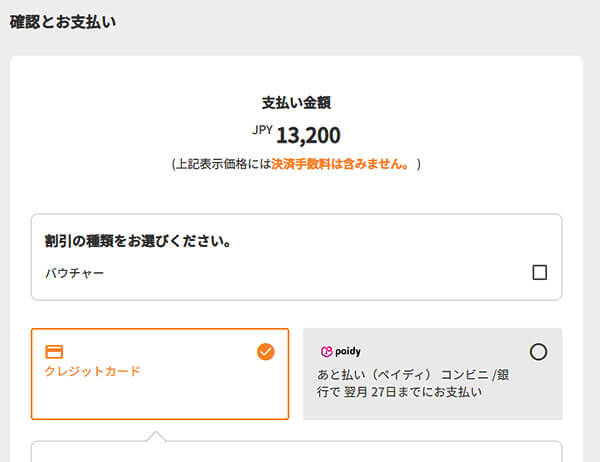Click the 支払い金額 heading
This screenshot has width=600, height=462.
(296, 102)
